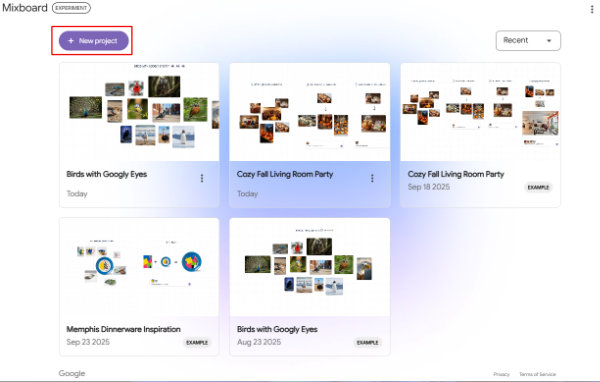The image size is (600, 382).
Task: Click the New project button
Action: (x=93, y=41)
